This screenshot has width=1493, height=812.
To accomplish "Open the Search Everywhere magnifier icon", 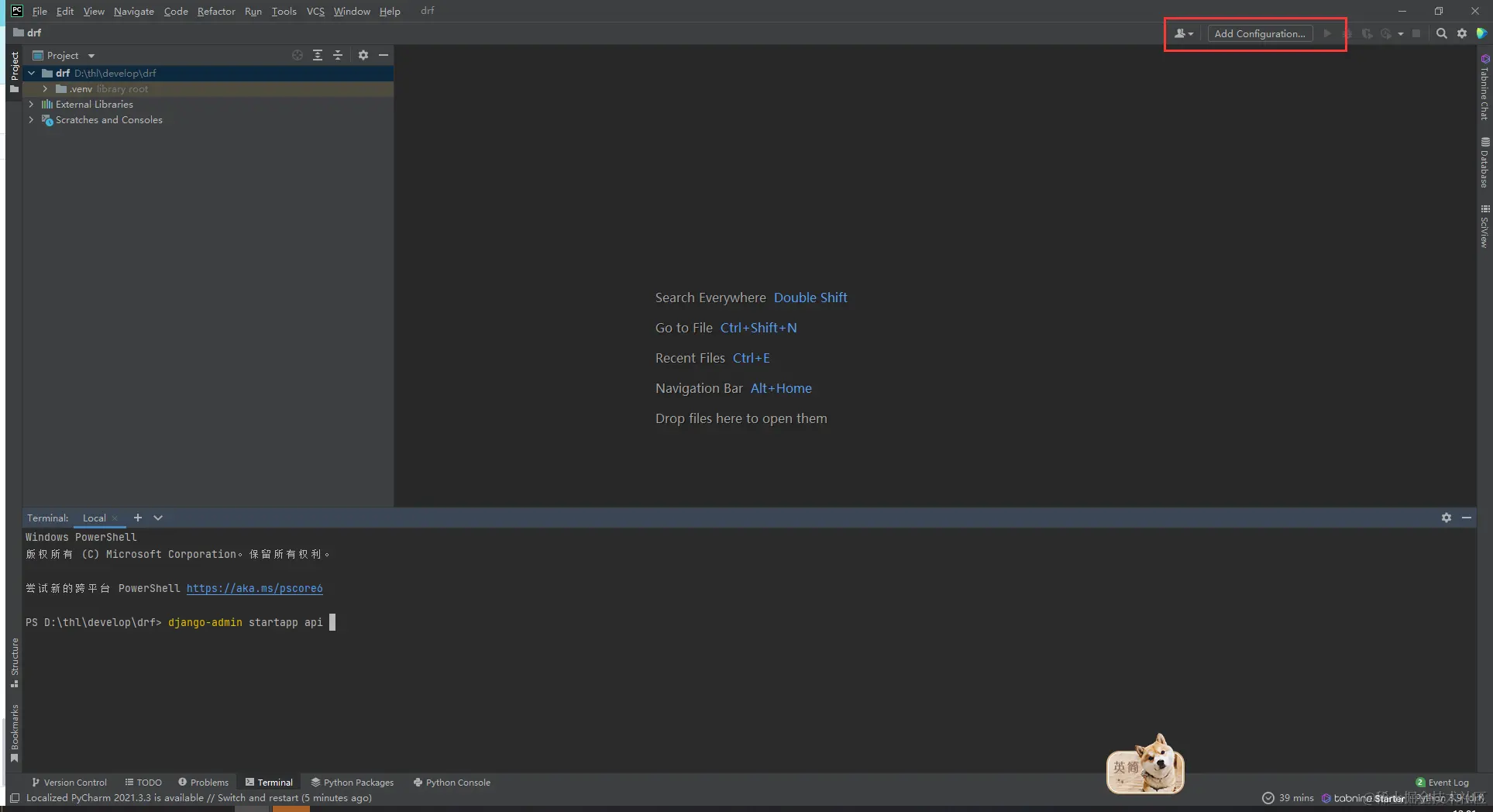I will tap(1441, 33).
